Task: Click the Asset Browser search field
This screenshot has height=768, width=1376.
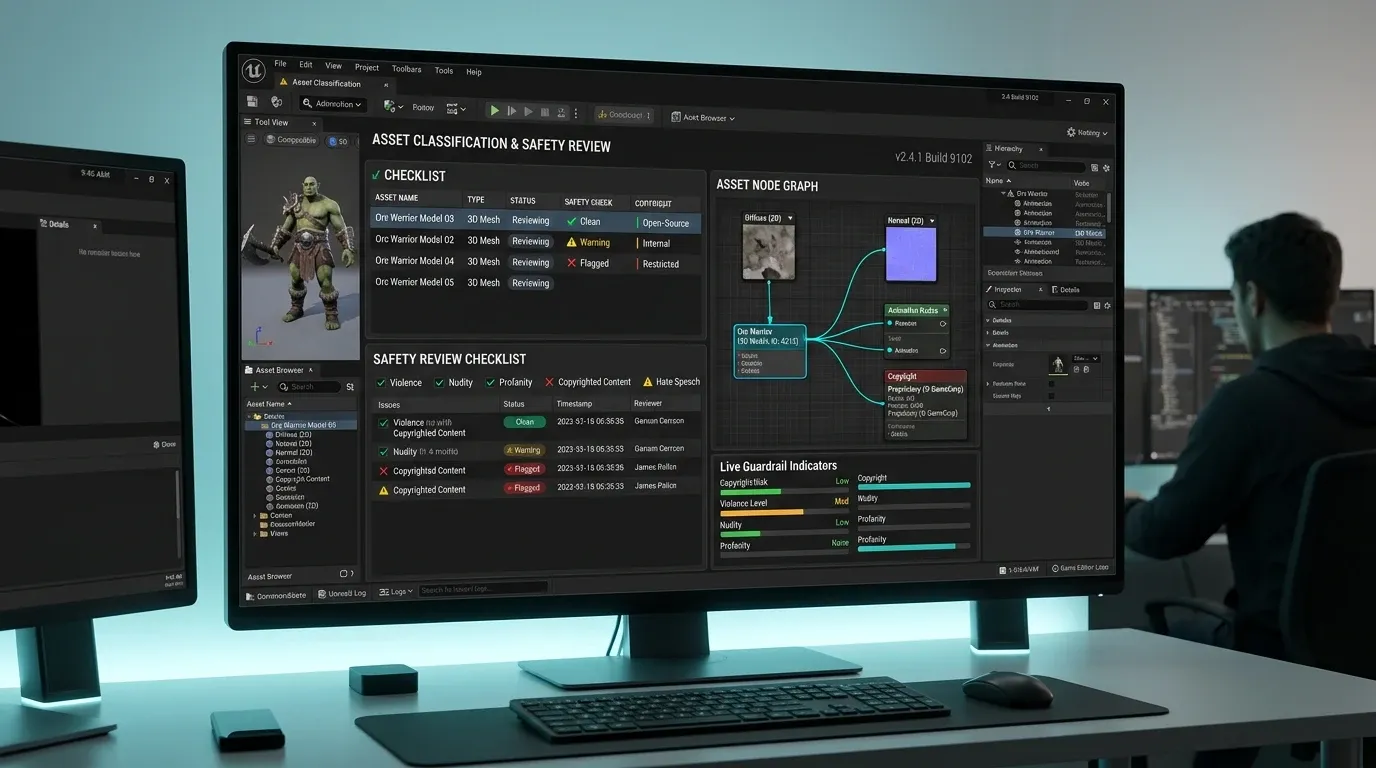Action: click(x=308, y=387)
